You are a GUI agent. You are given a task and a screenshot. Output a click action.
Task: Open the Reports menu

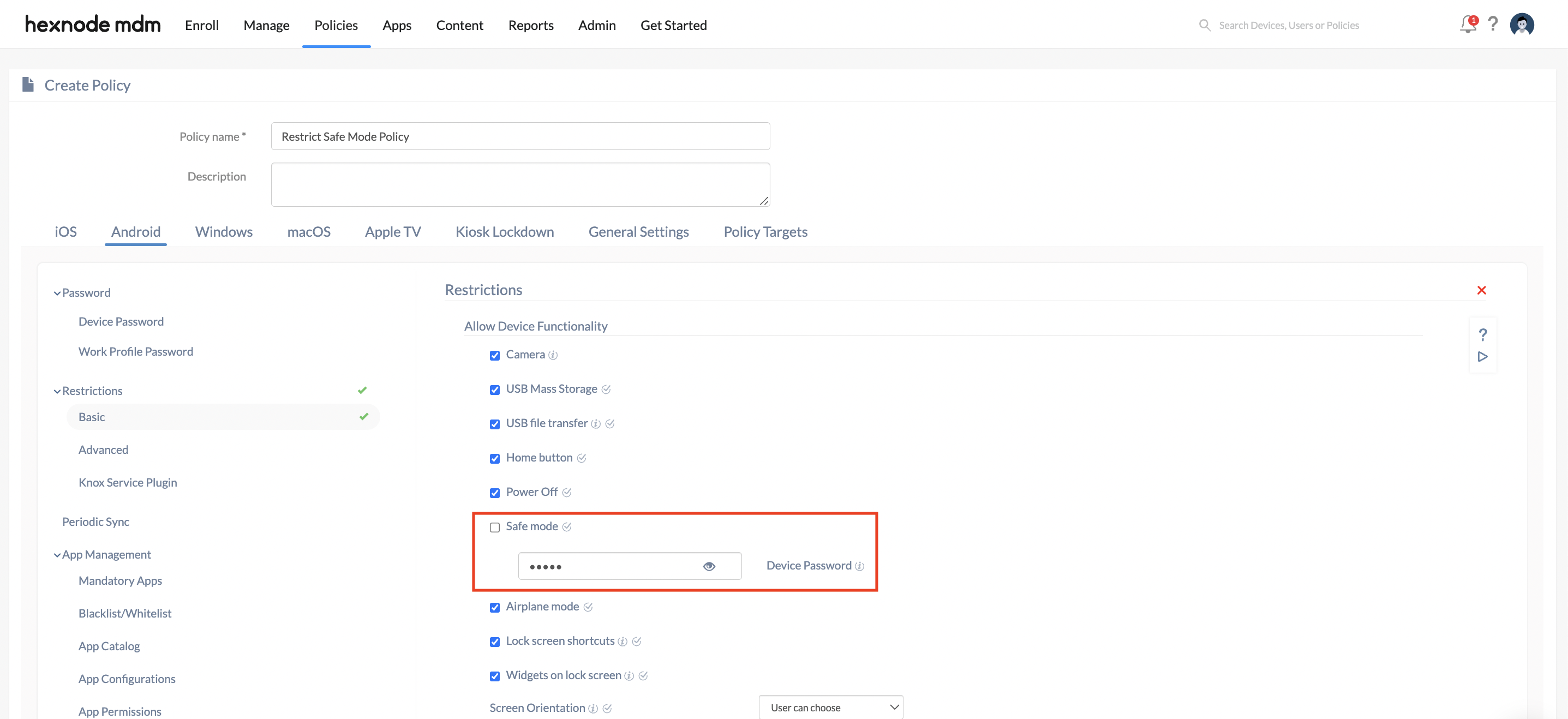point(531,25)
